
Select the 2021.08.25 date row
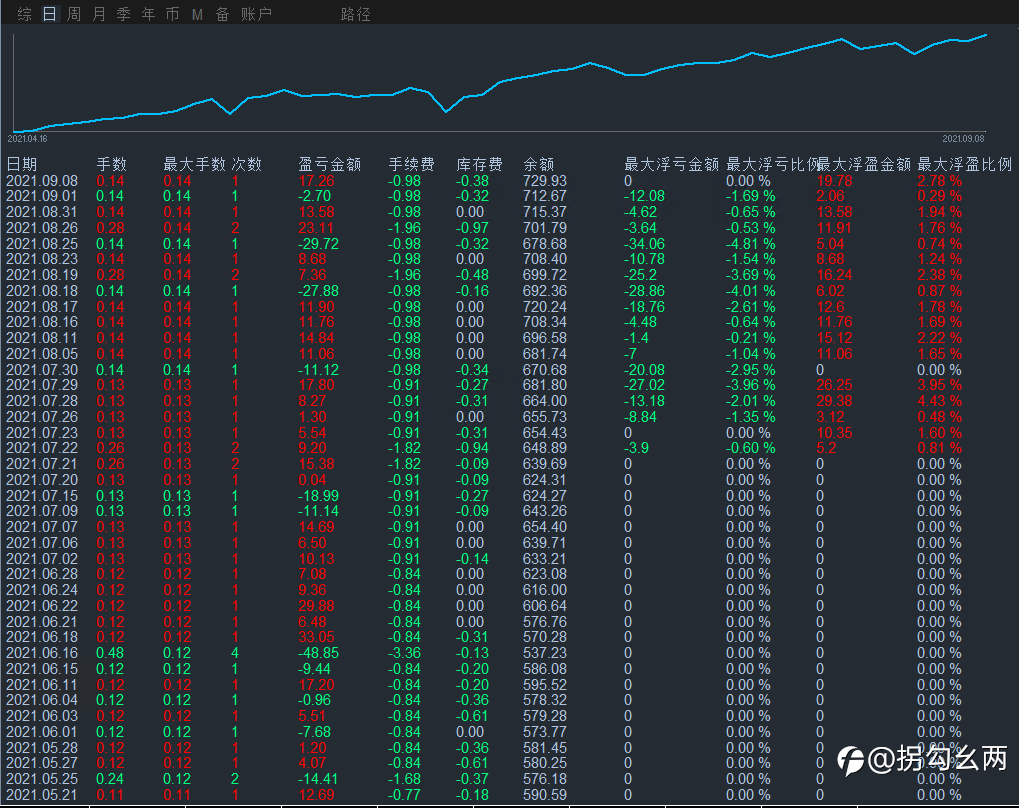coord(42,244)
